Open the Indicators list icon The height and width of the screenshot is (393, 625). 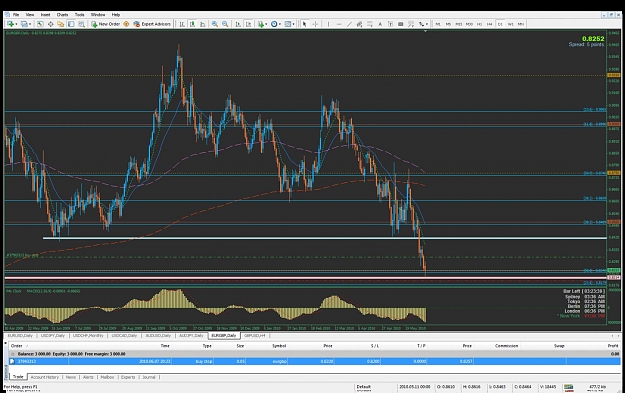(x=261, y=24)
